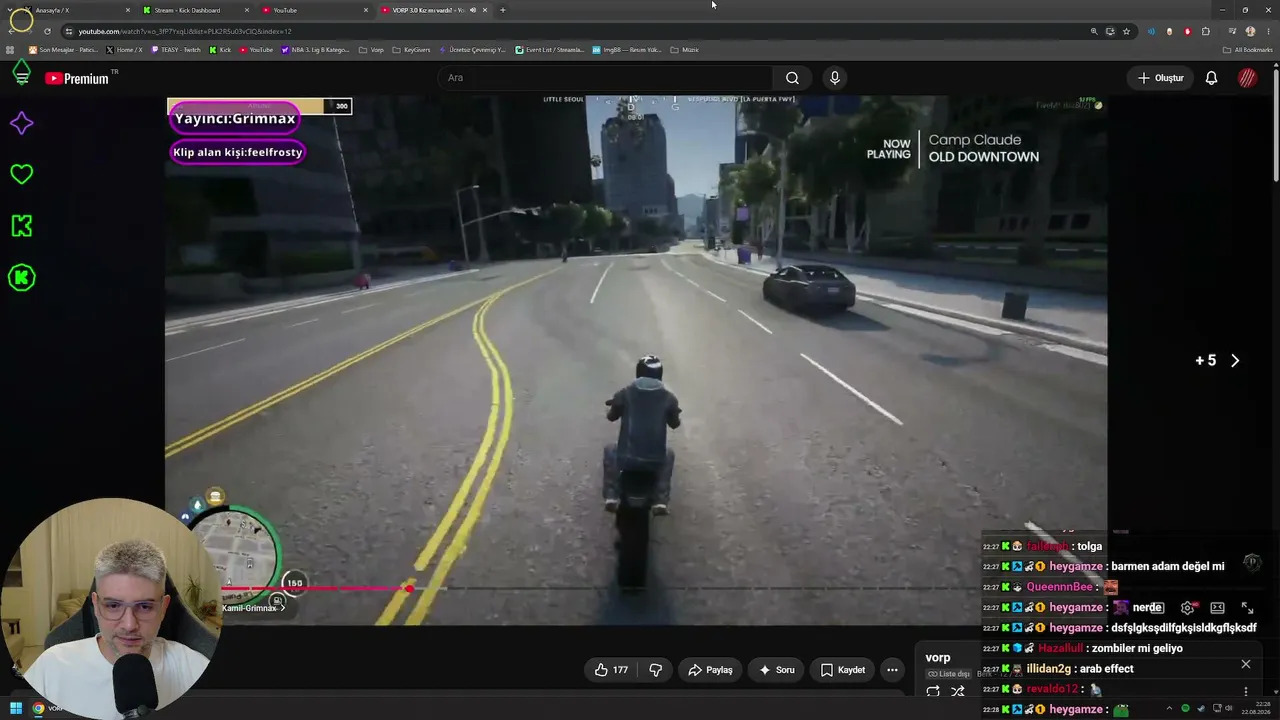Open the Ücretsiz Çevrimiçi bookmark
The width and height of the screenshot is (1280, 720).
[473, 50]
